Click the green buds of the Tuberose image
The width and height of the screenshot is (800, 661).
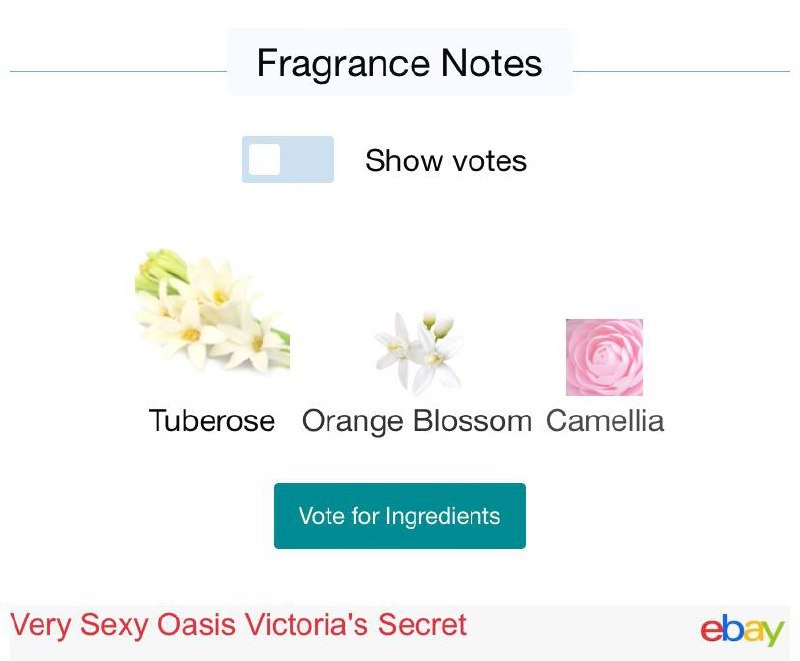pos(160,268)
